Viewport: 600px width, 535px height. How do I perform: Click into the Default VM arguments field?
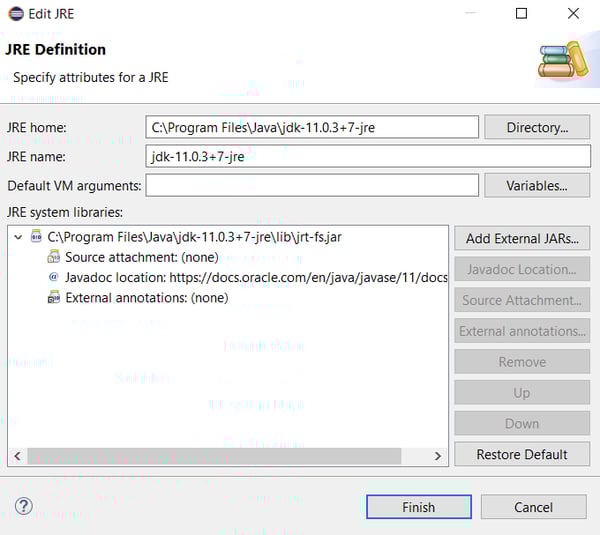(312, 185)
